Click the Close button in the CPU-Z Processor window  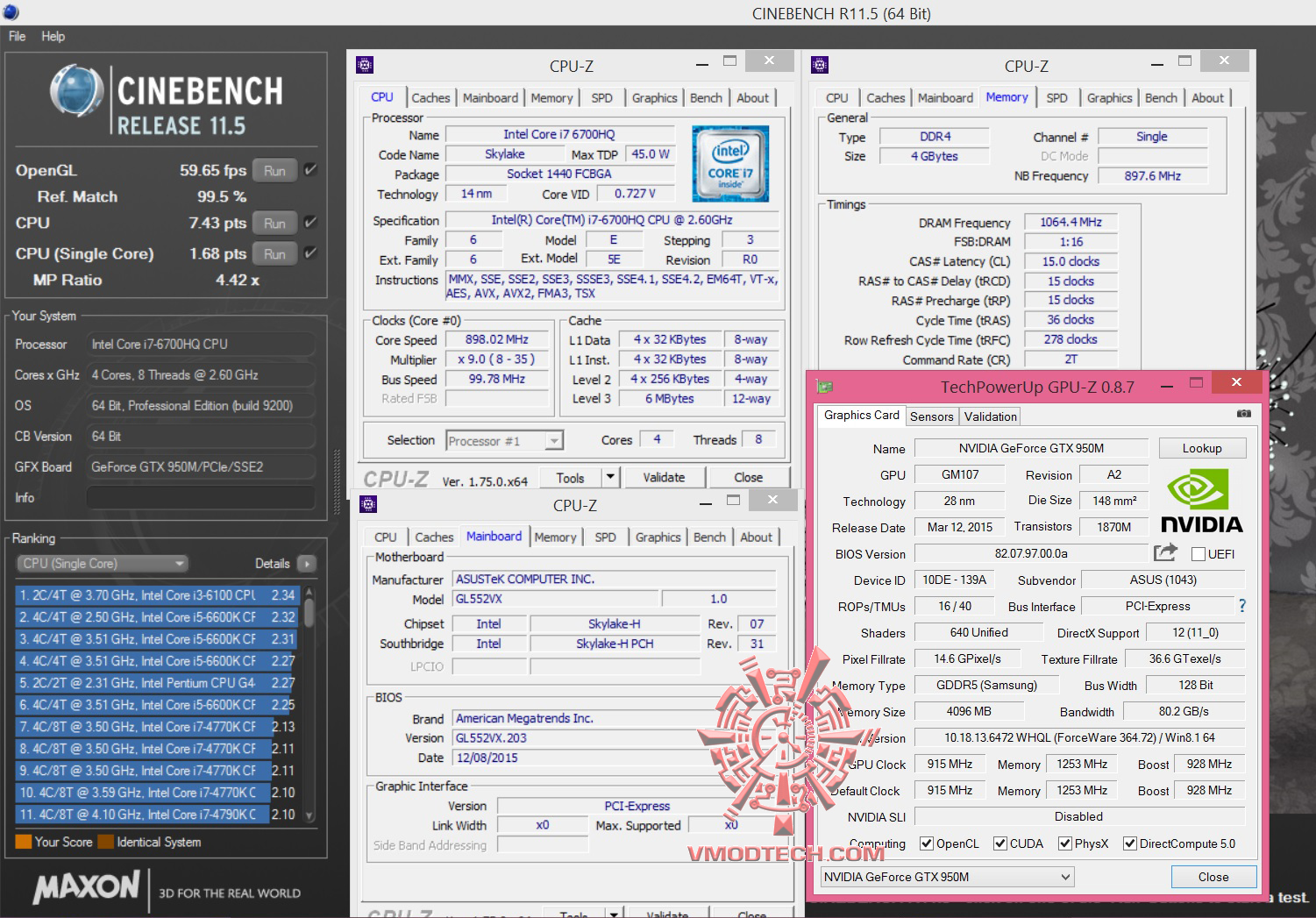[748, 477]
